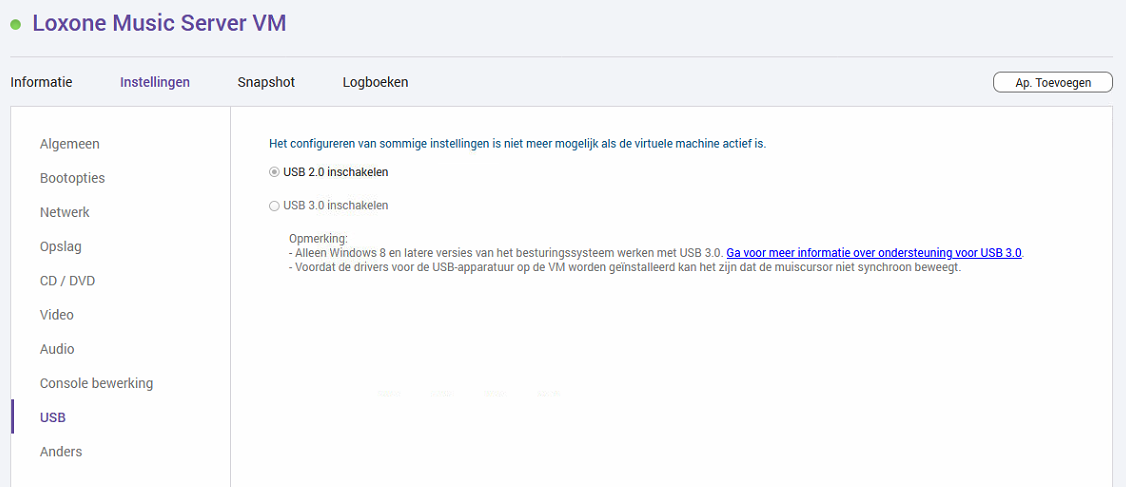This screenshot has height=487, width=1126.
Task: Click the Loxone Music Server VM title
Action: tap(159, 23)
